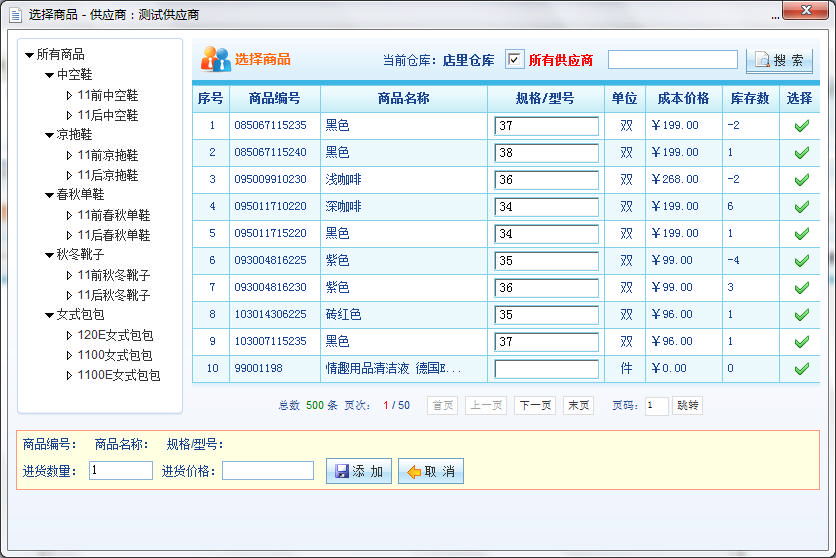Viewport: 836px width, 558px height.
Task: Jump to last page 末页
Action: [x=578, y=406]
